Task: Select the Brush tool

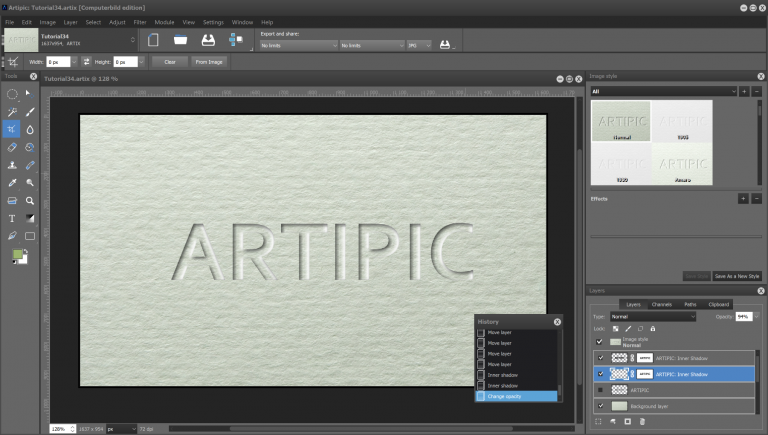Action: click(30, 112)
